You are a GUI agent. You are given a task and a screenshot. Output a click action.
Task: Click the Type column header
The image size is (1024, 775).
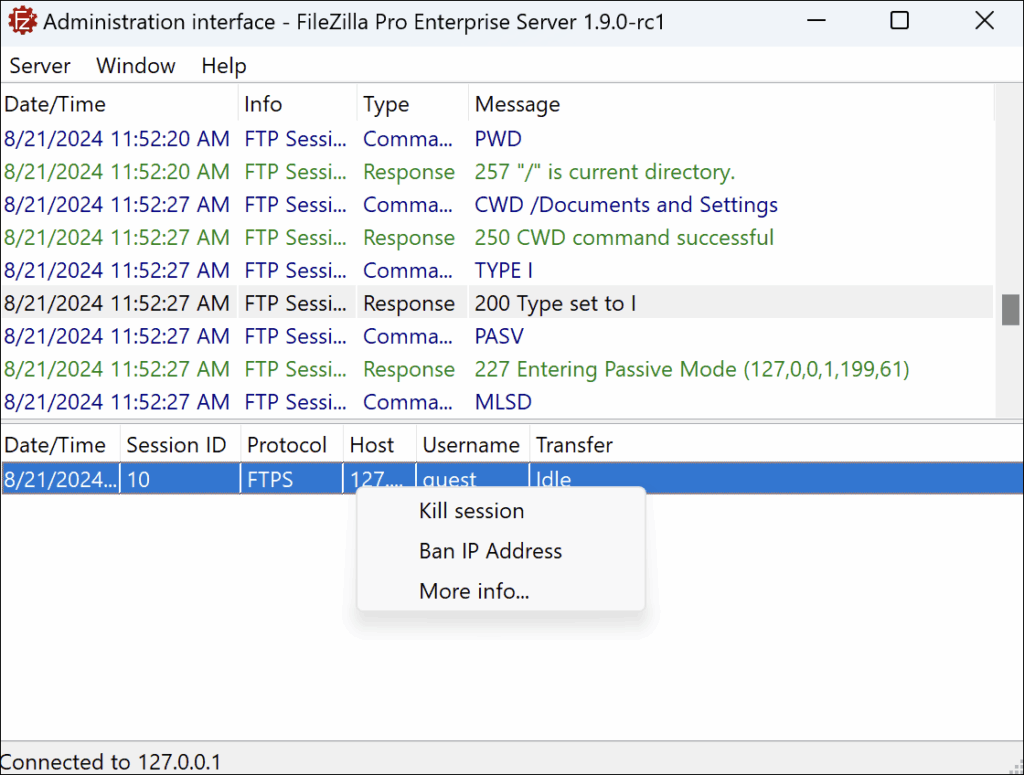click(386, 104)
